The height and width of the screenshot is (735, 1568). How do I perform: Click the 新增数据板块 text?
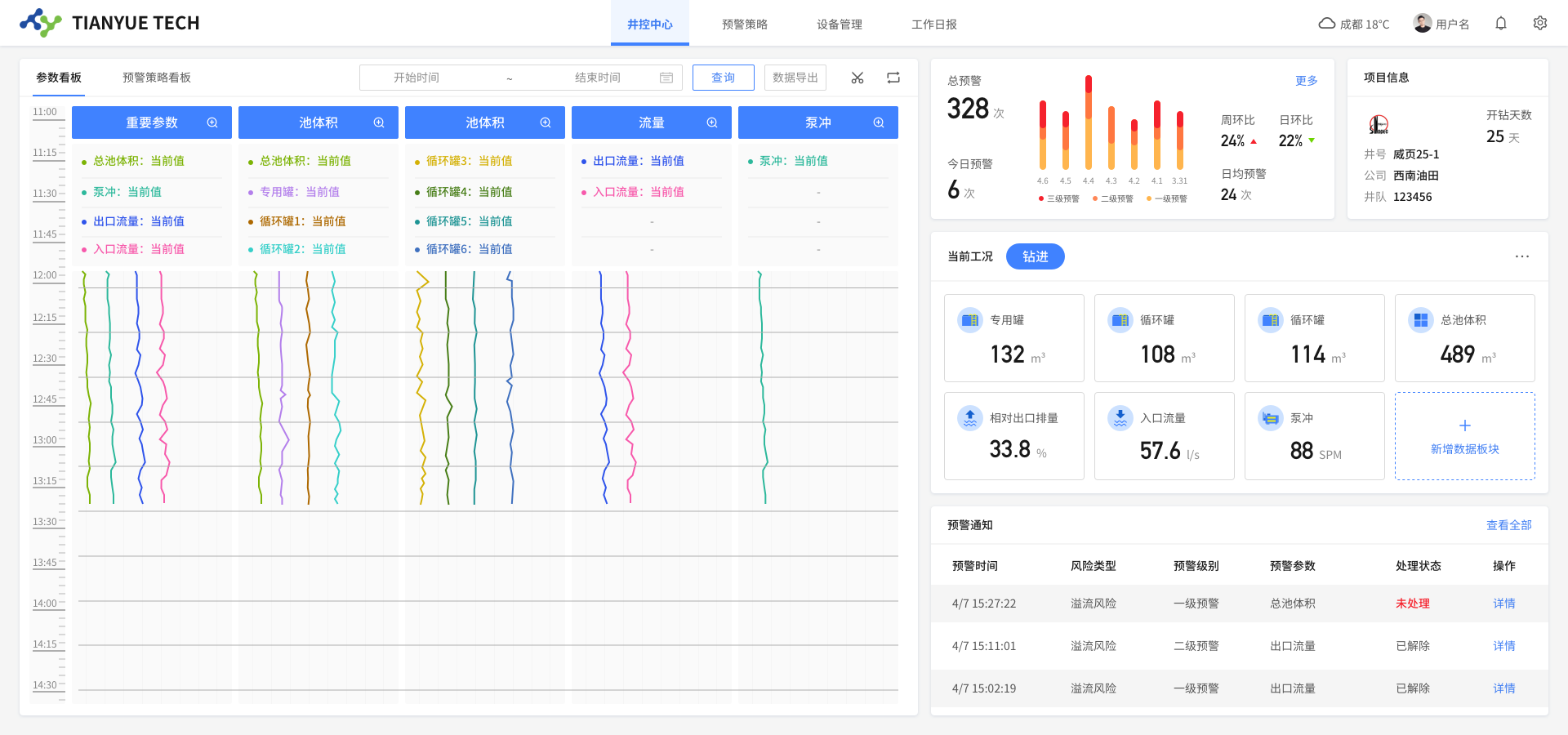1465,449
